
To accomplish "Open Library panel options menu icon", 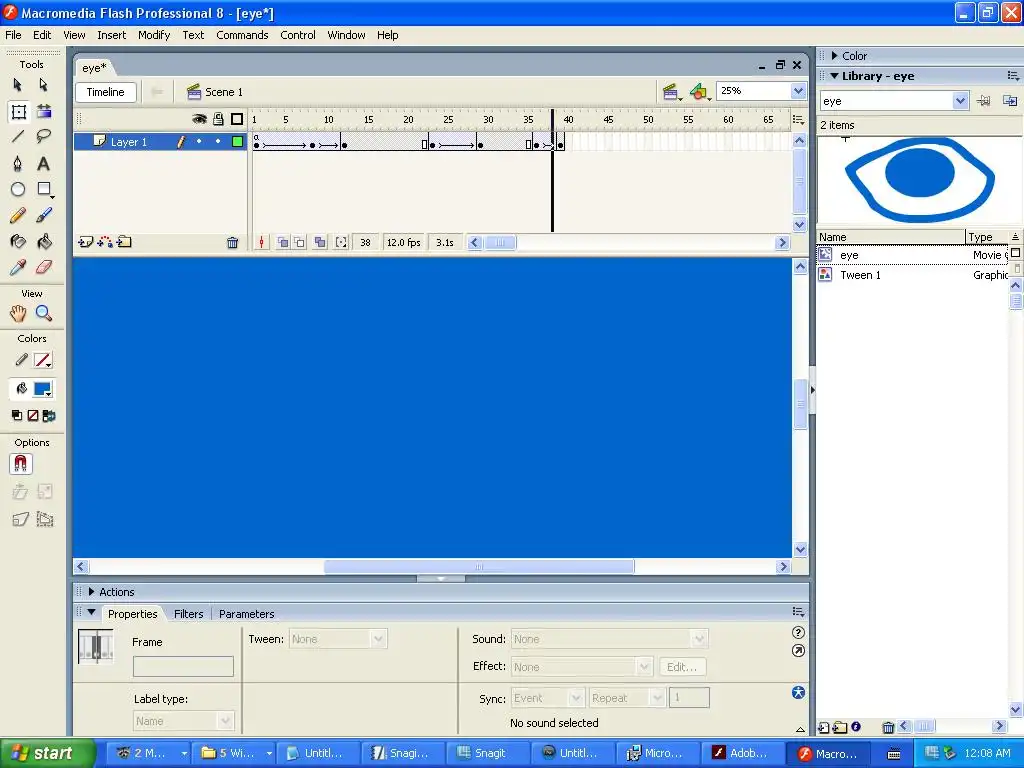I will (1013, 76).
